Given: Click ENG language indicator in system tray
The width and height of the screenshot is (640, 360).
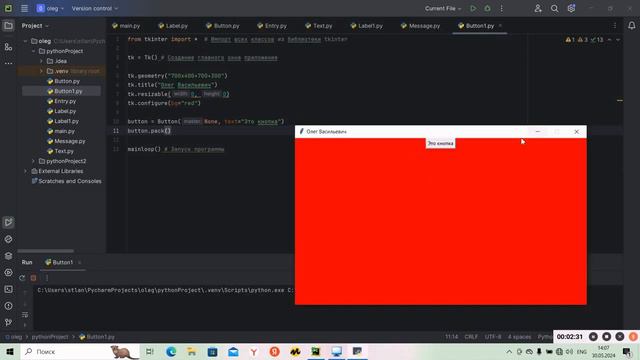Looking at the screenshot, I should (582, 351).
